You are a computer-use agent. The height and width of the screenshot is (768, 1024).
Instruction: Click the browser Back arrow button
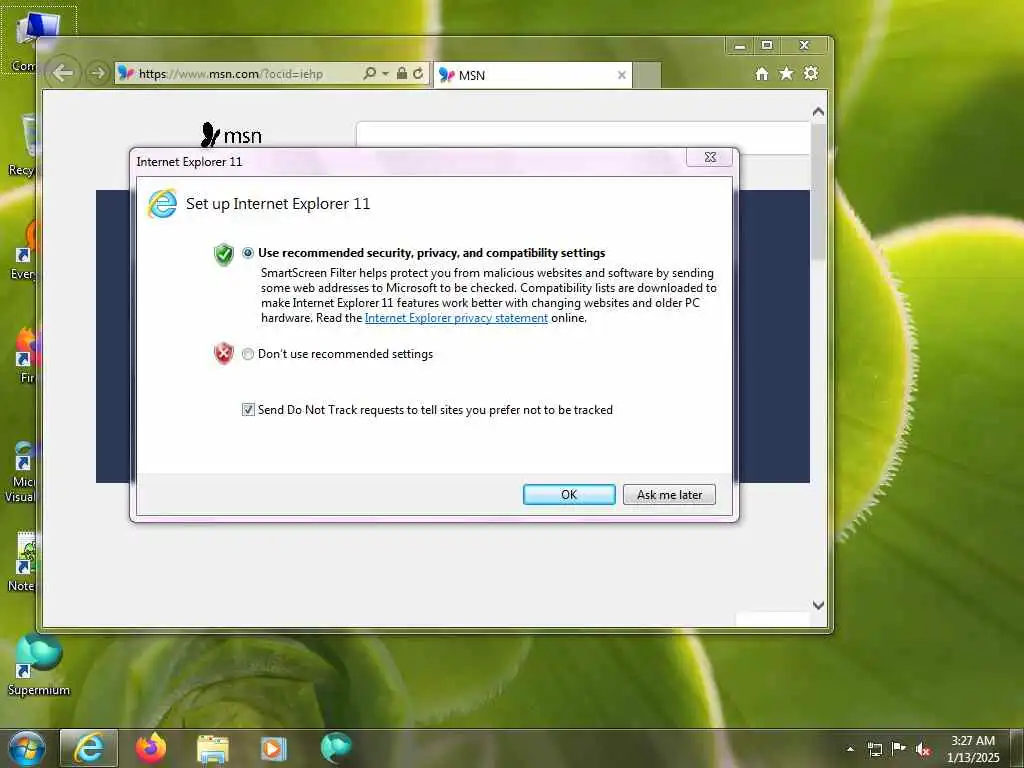(x=63, y=72)
